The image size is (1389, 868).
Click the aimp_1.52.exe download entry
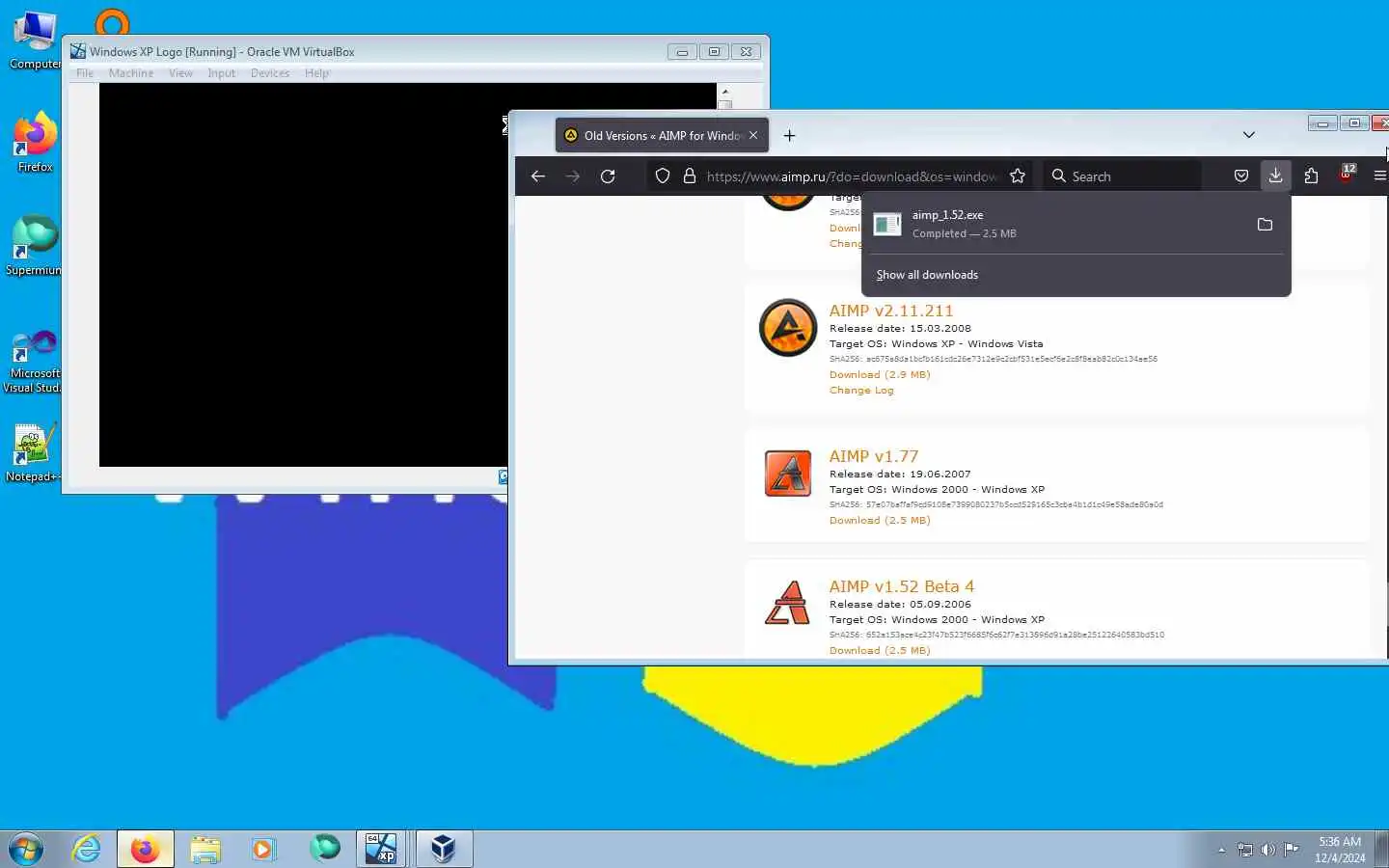[x=1056, y=224]
